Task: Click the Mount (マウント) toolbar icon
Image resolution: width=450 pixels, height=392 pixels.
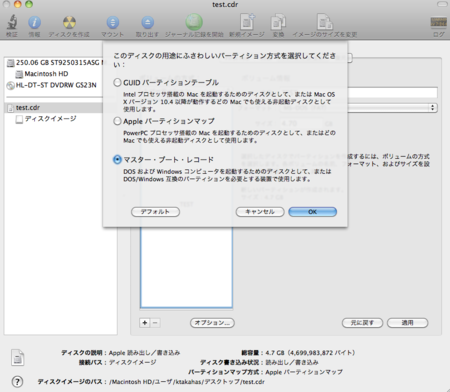Action: point(113,22)
